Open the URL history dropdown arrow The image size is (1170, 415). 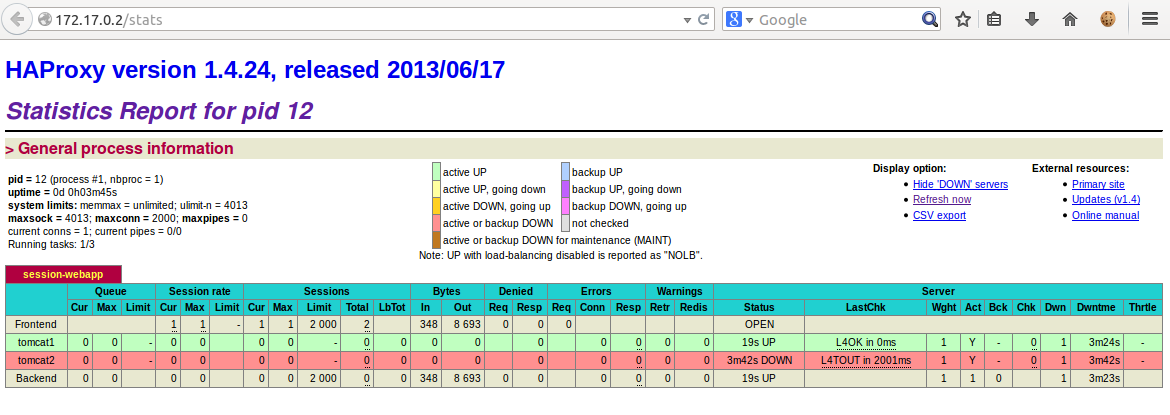coord(687,20)
